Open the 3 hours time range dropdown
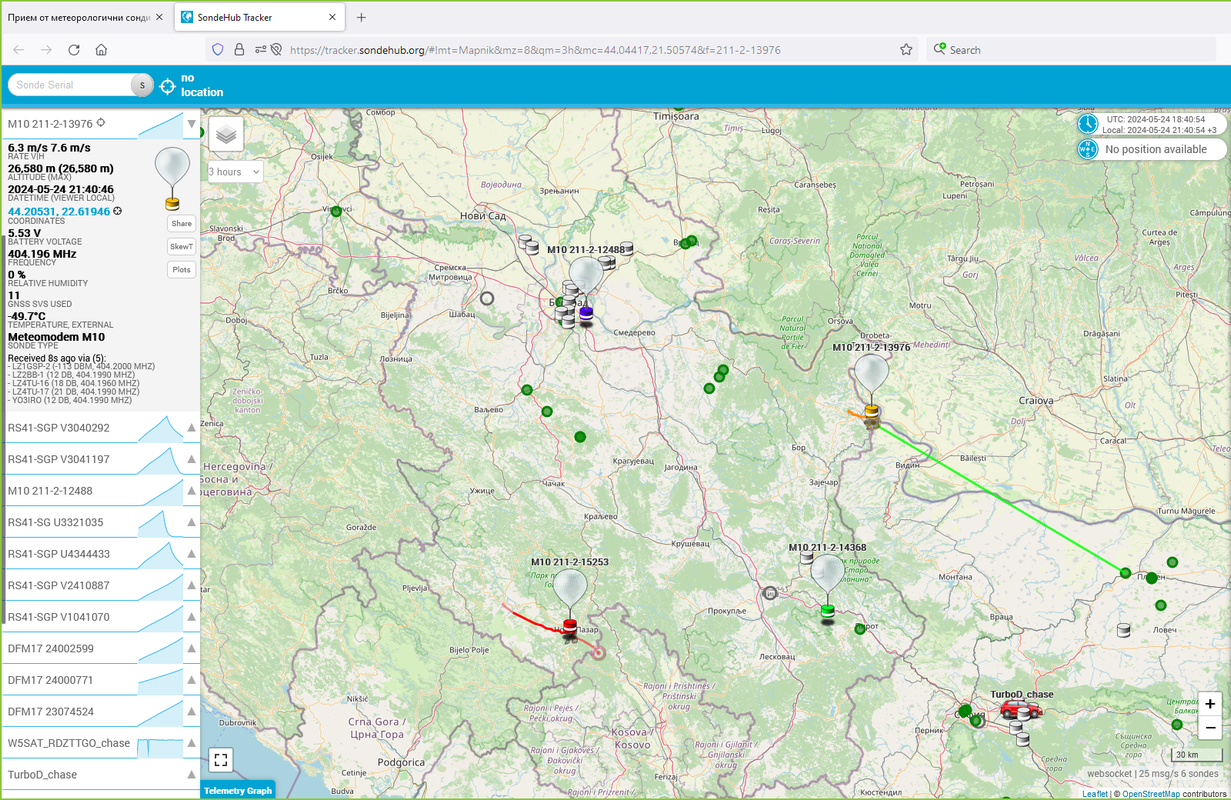Image resolution: width=1231 pixels, height=800 pixels. (x=235, y=172)
